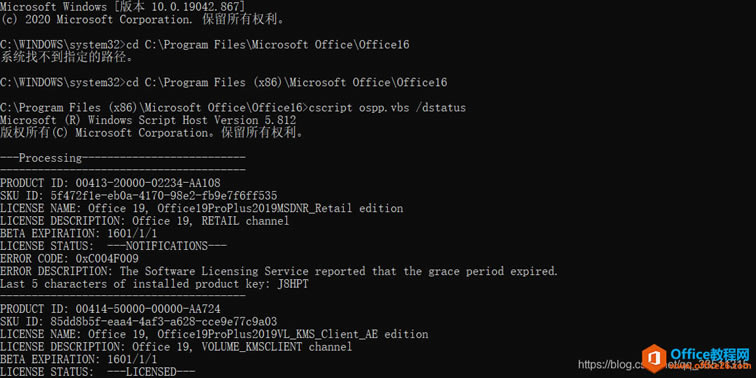The height and width of the screenshot is (378, 756).
Task: Click the cd Program Files (x86) command line
Action: click(224, 82)
